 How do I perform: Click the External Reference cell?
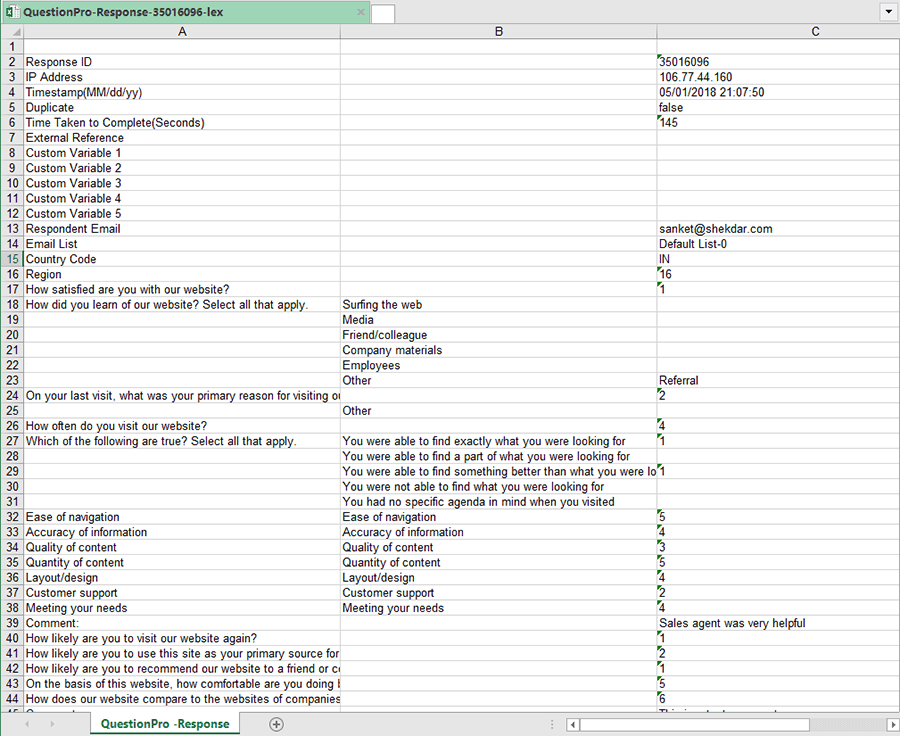pos(182,138)
